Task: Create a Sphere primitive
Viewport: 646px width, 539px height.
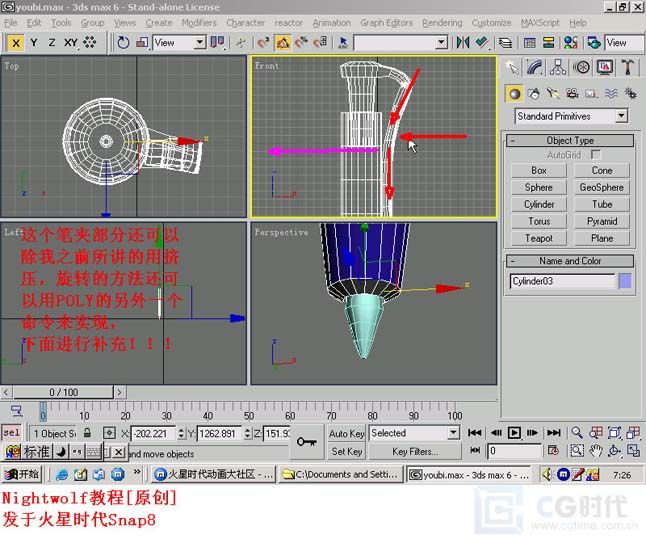Action: tap(539, 187)
